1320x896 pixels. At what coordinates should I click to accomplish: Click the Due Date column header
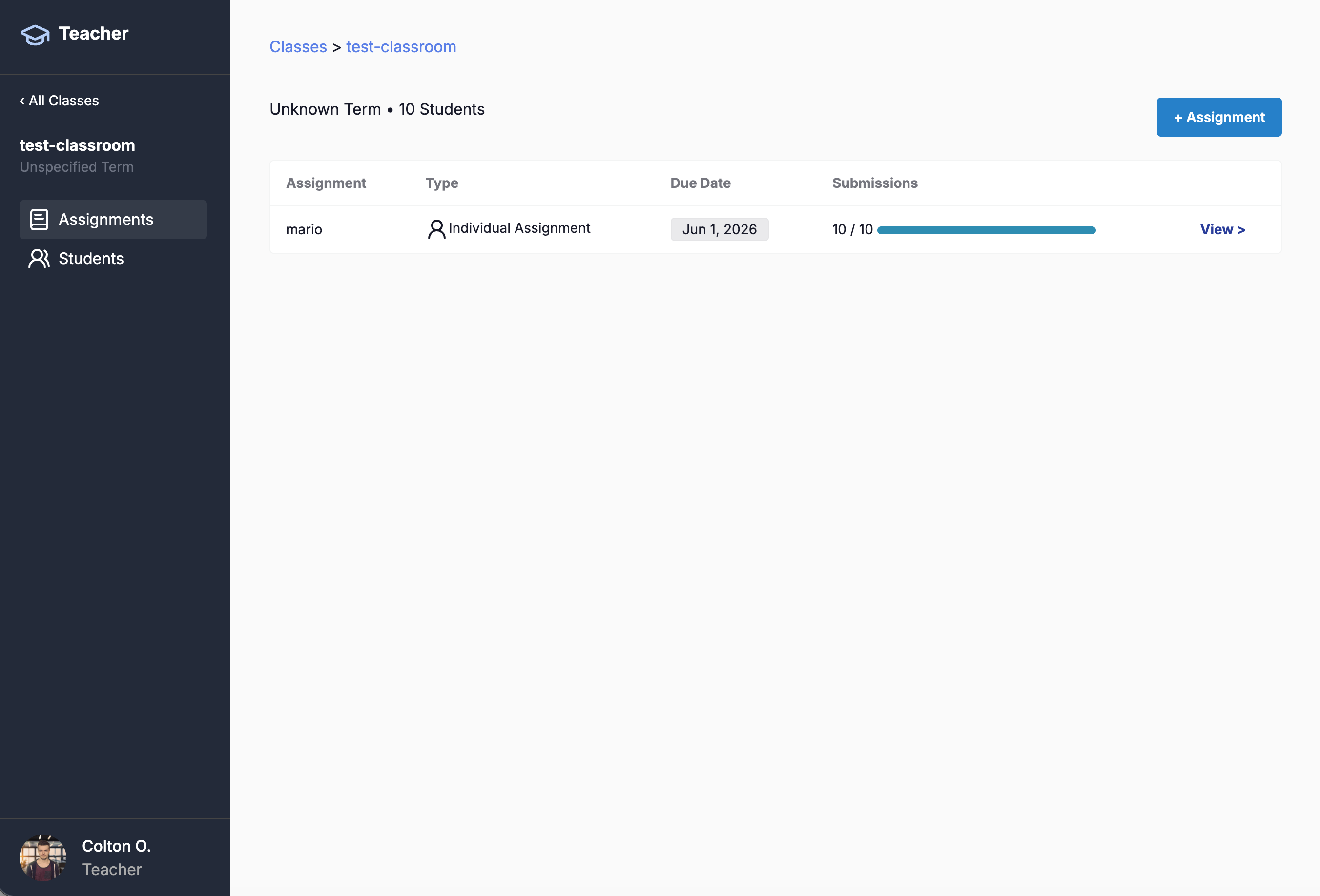[x=701, y=183]
